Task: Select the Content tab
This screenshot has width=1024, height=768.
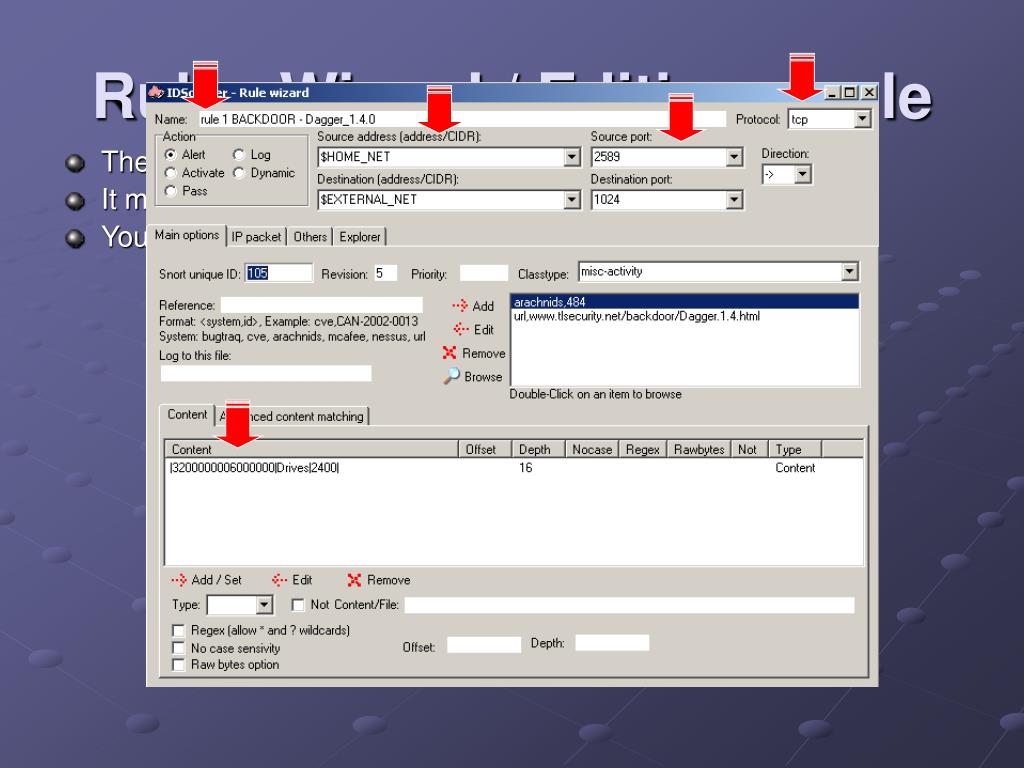Action: (x=187, y=415)
